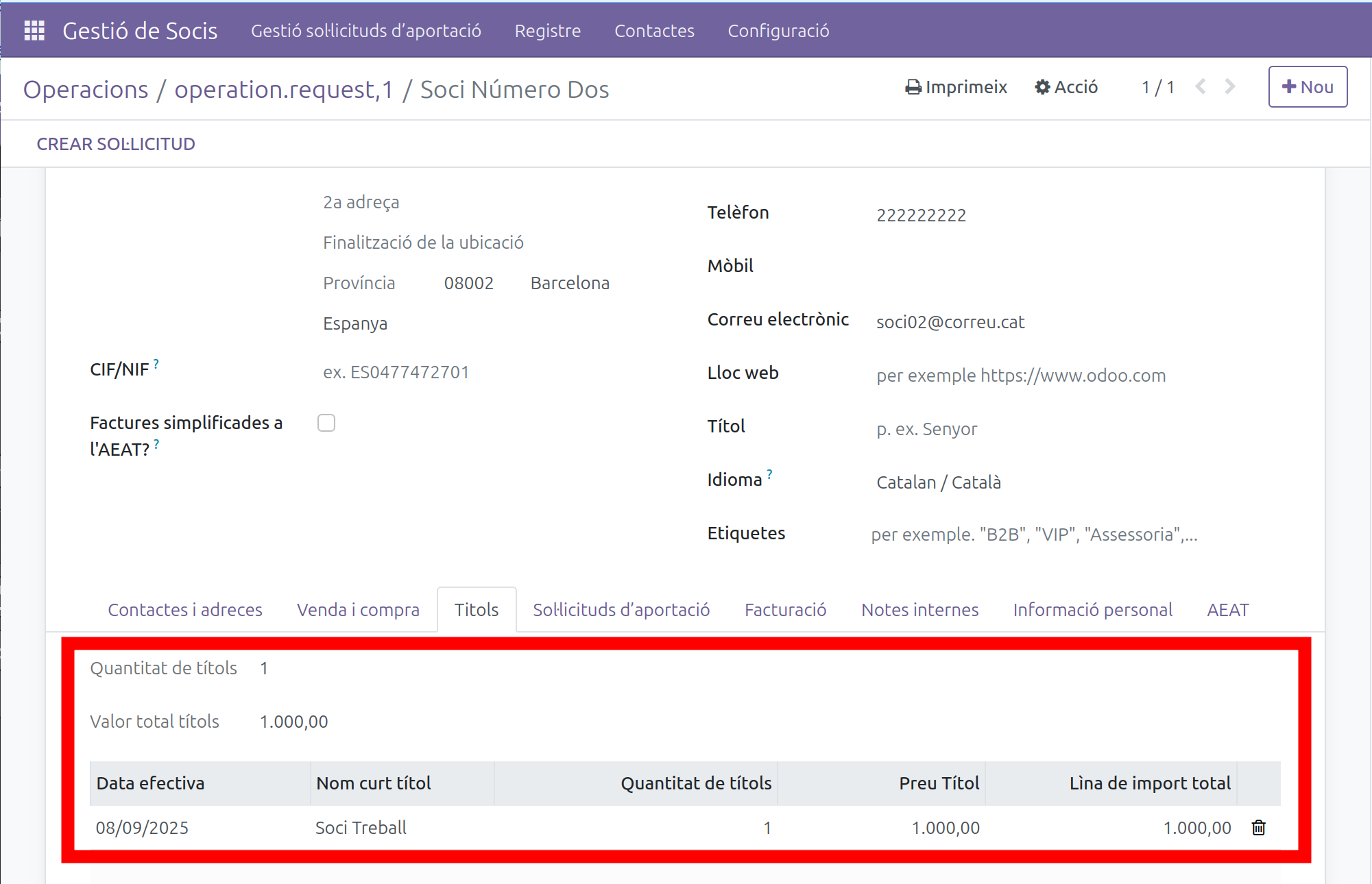
Task: Open the apps grid menu icon
Action: (x=34, y=31)
